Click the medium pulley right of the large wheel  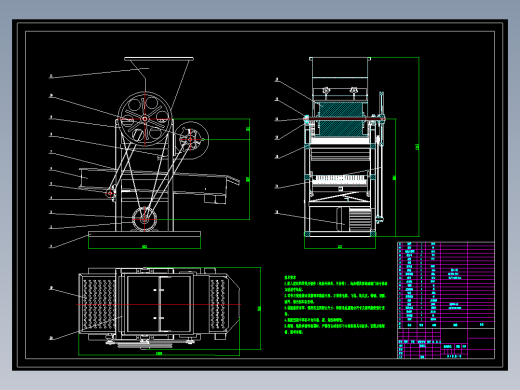(191, 140)
